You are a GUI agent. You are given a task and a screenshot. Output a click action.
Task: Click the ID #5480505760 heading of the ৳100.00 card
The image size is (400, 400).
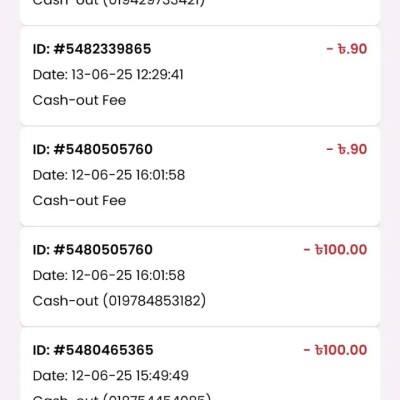[x=93, y=250]
